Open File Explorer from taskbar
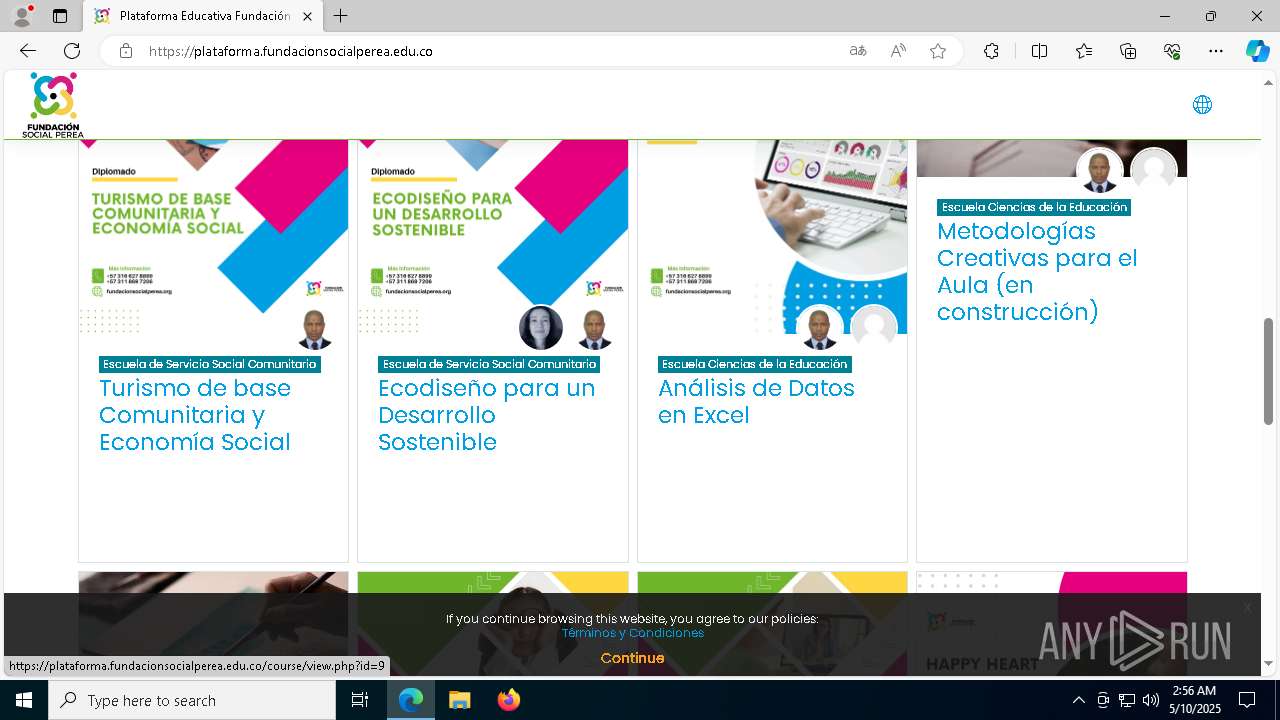Viewport: 1280px width, 720px height. [459, 700]
